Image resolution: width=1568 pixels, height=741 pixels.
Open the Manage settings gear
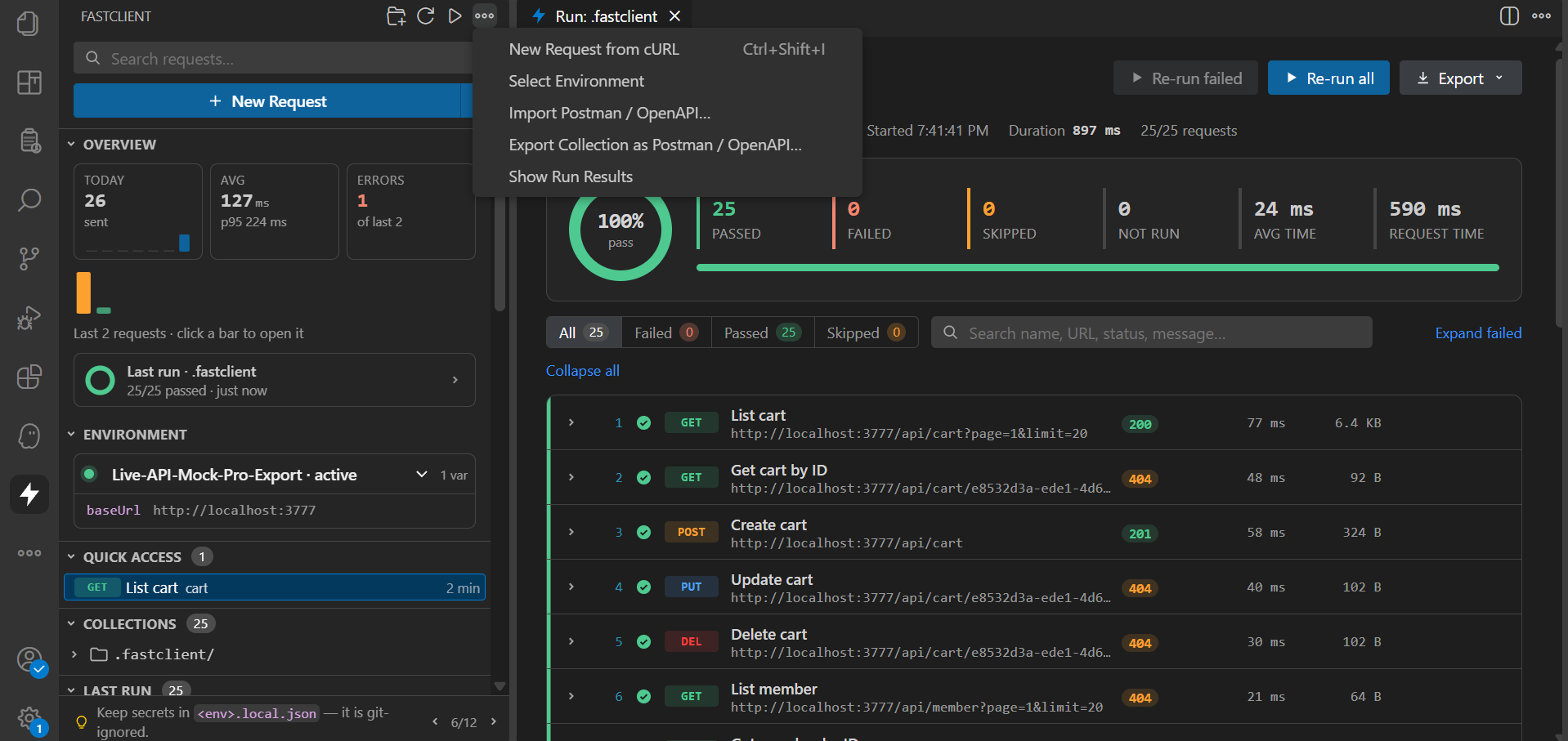coord(29,720)
